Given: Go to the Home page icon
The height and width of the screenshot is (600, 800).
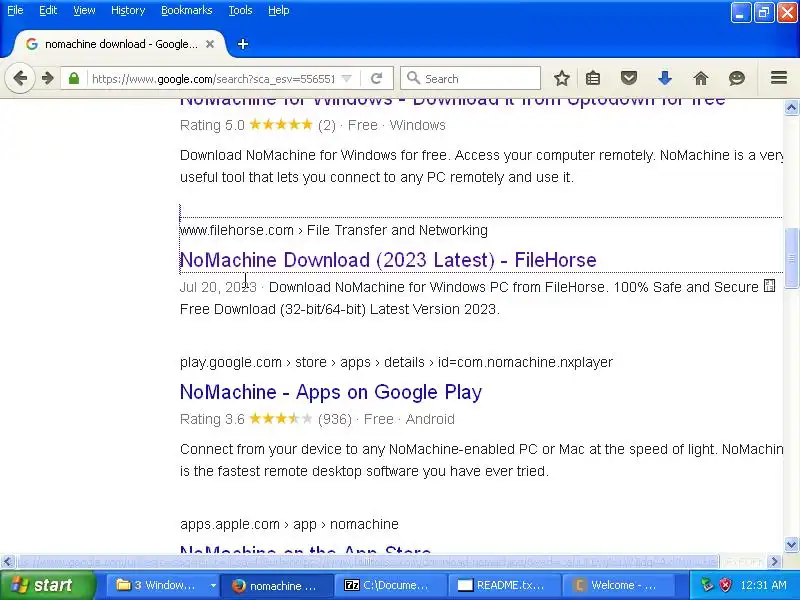Looking at the screenshot, I should point(701,79).
